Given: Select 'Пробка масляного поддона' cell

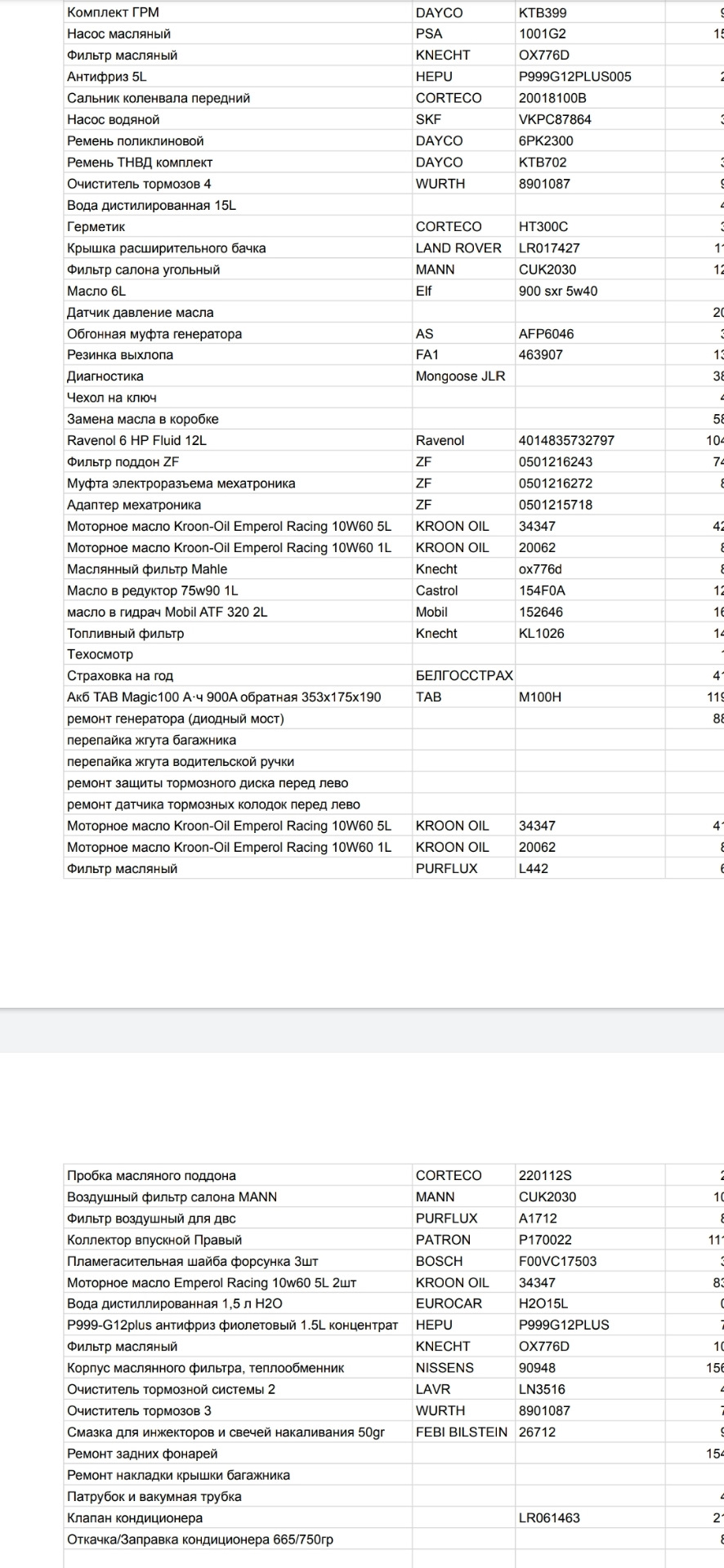Looking at the screenshot, I should click(238, 1175).
